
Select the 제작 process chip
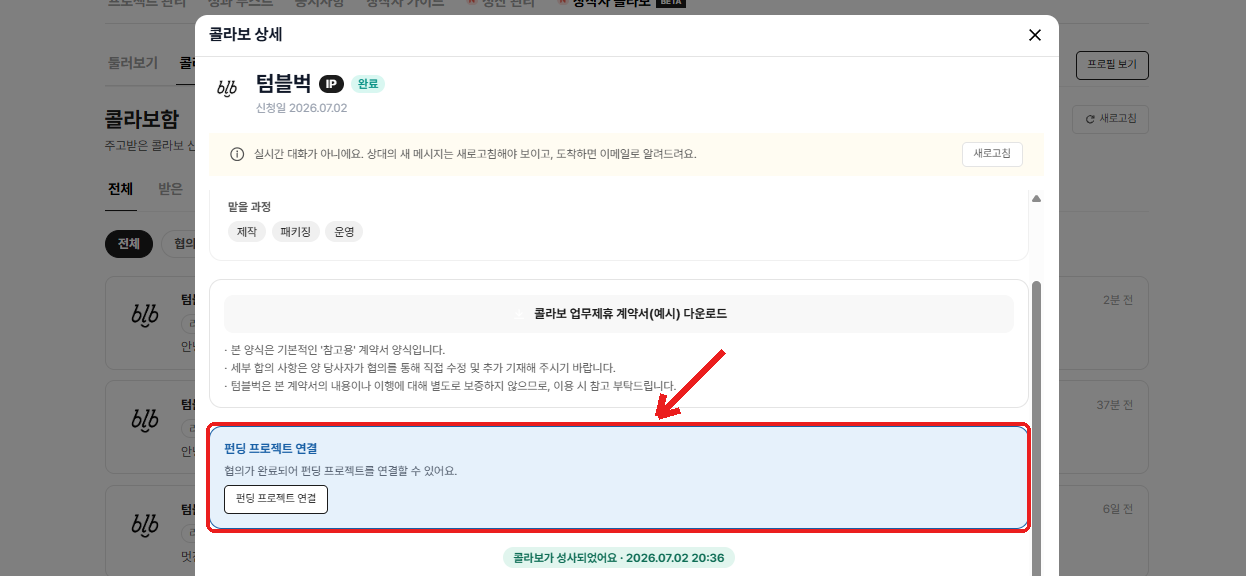pyautogui.click(x=246, y=232)
